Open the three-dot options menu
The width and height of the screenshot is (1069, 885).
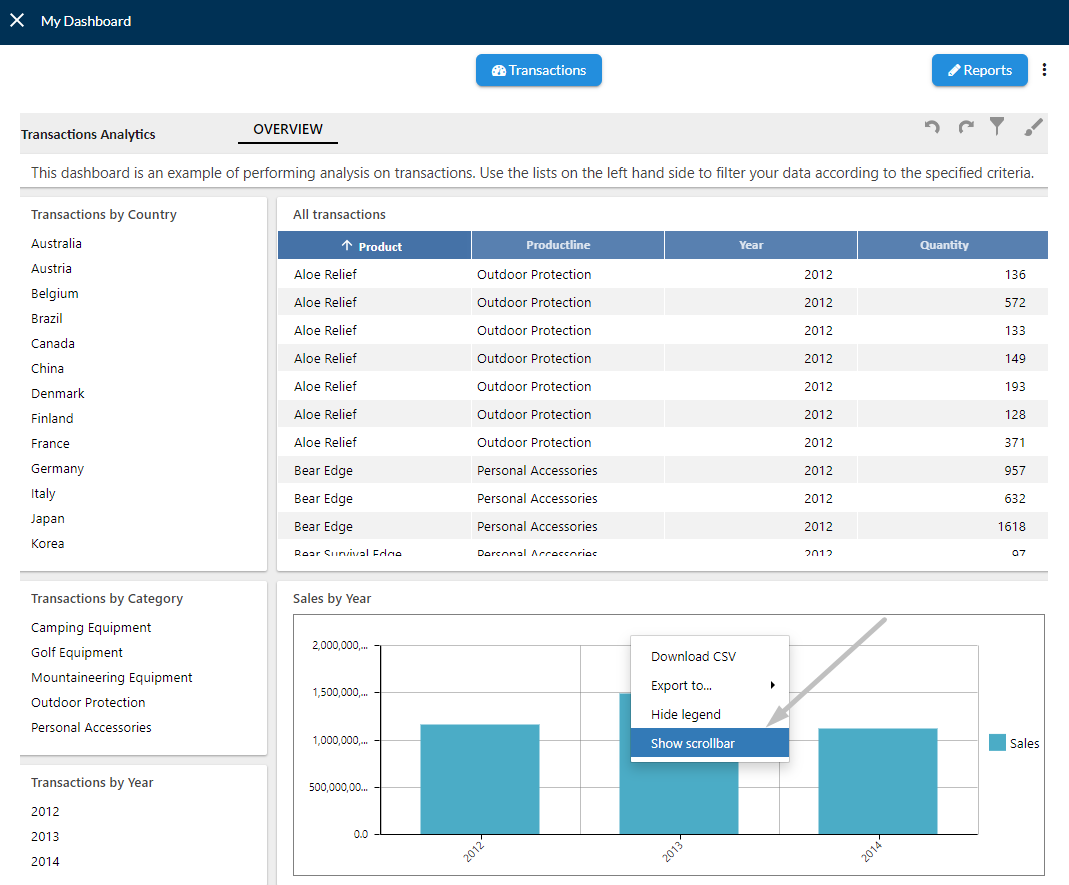(x=1044, y=70)
